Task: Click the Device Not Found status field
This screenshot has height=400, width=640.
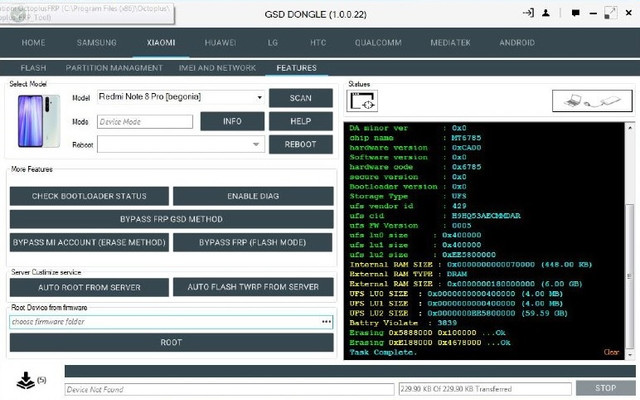Action: 229,389
